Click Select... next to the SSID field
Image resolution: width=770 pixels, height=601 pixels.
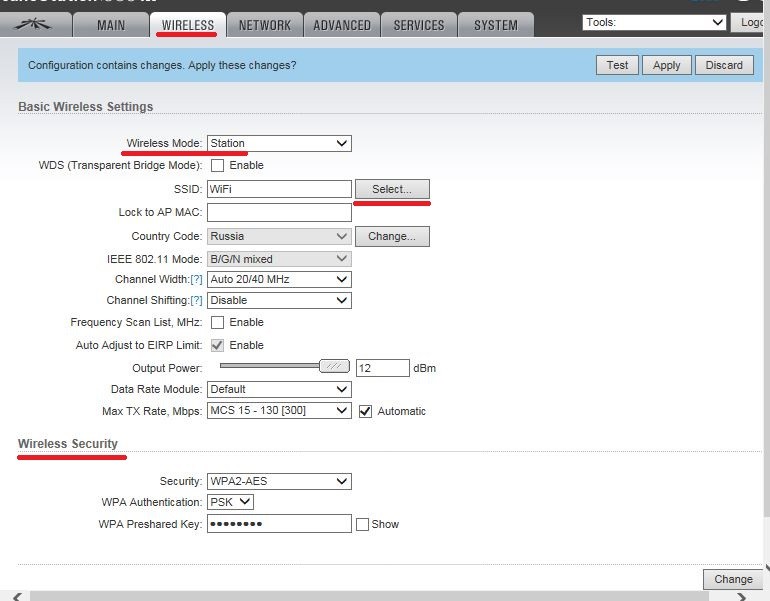pos(391,189)
